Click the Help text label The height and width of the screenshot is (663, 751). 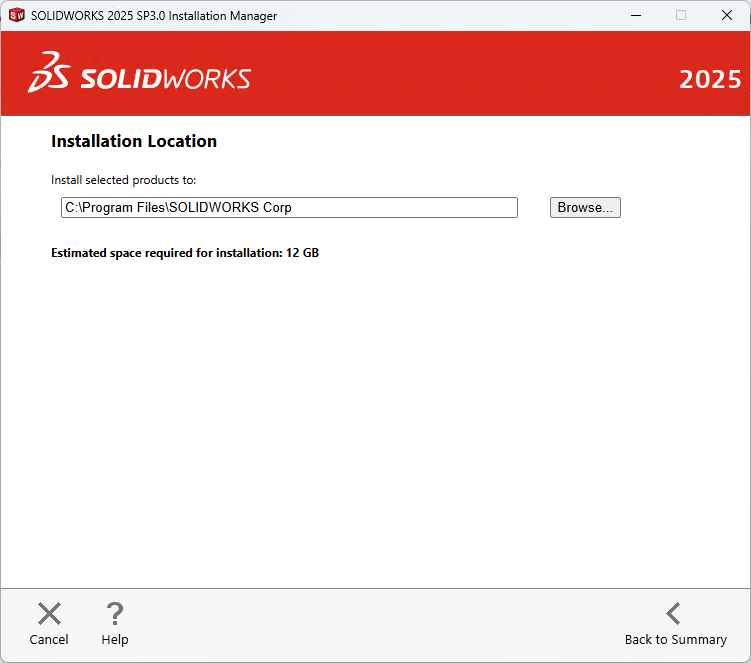coord(115,640)
